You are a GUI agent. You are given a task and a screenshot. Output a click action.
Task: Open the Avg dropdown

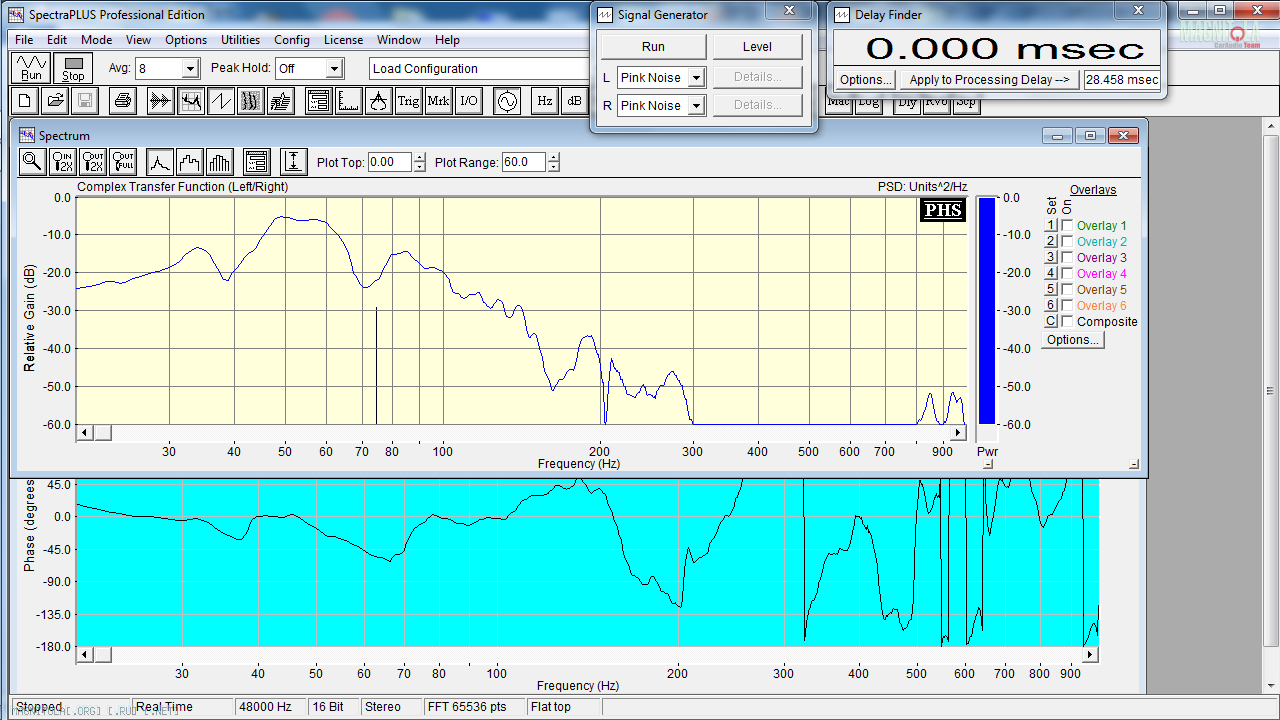coord(191,69)
